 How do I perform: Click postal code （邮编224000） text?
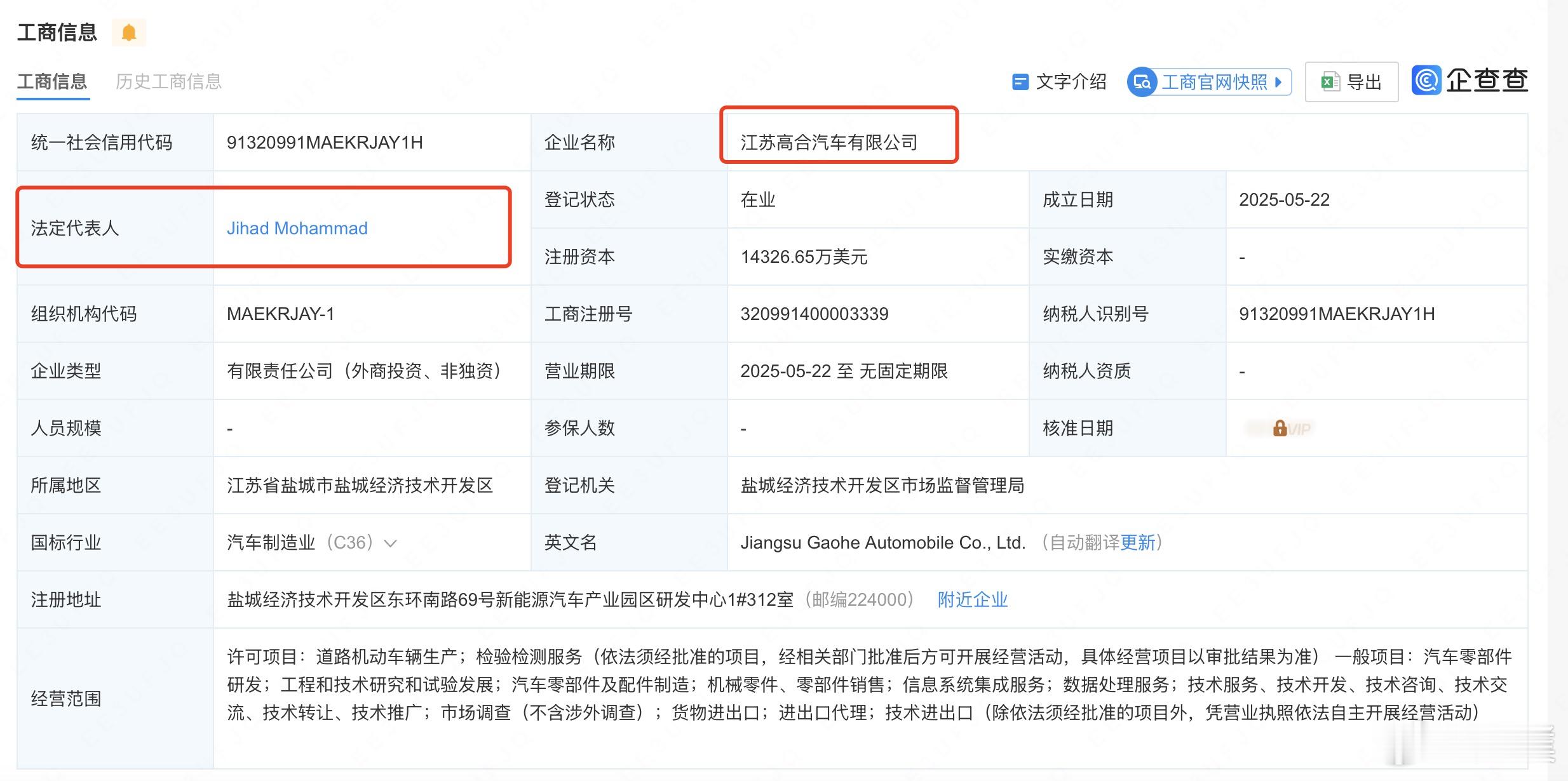tap(858, 600)
